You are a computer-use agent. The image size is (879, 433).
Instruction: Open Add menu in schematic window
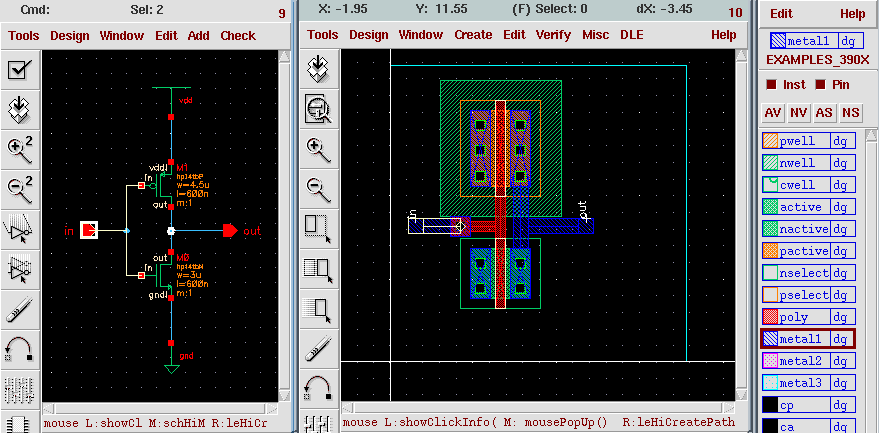(198, 36)
